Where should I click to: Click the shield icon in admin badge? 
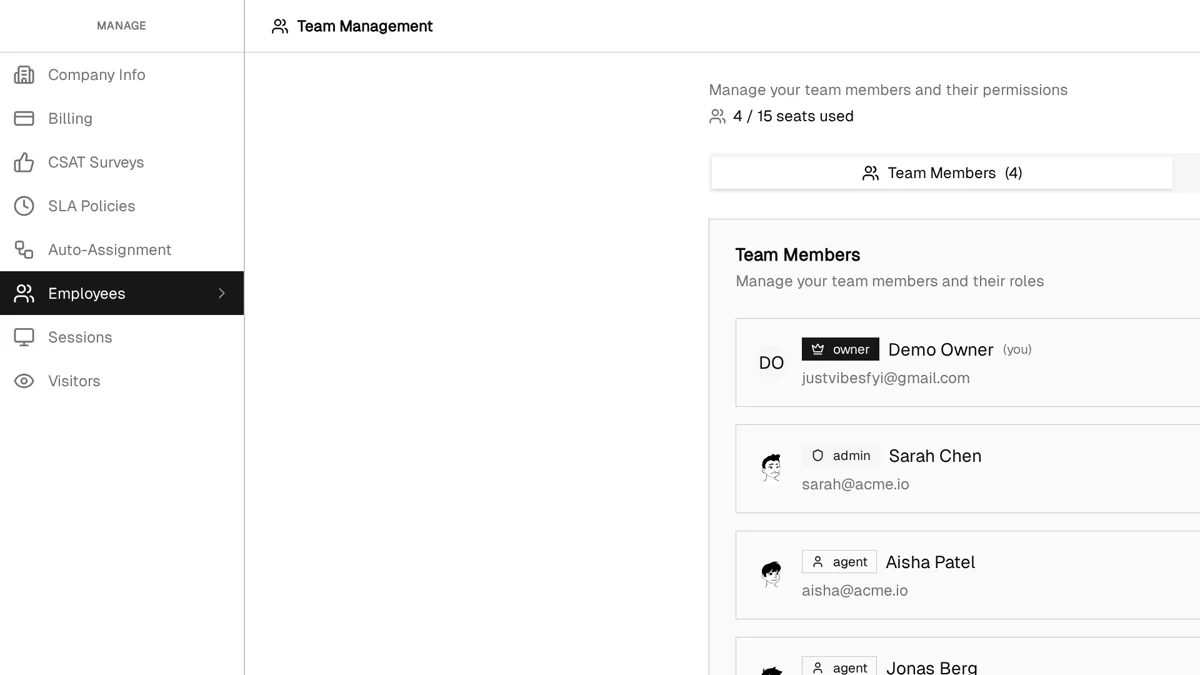pos(818,455)
